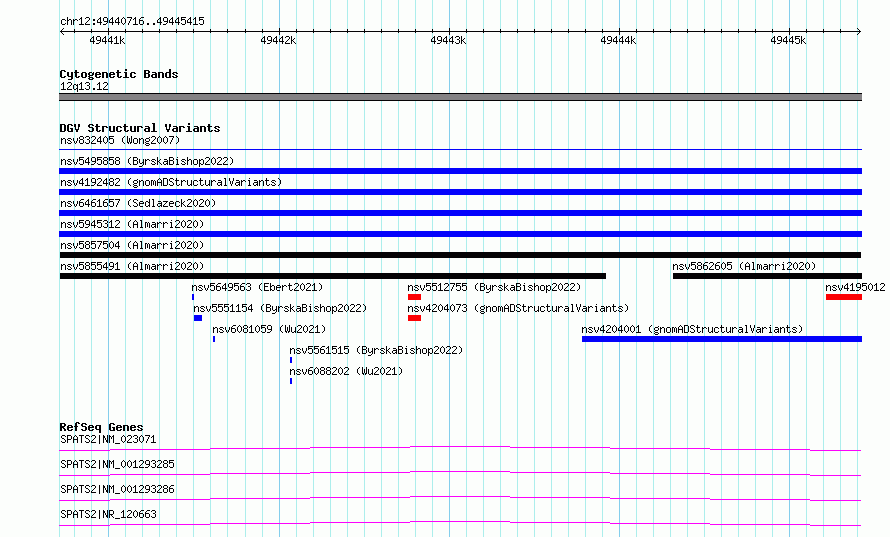Click the nsv832405 (Wong2007) variant label

click(x=120, y=140)
